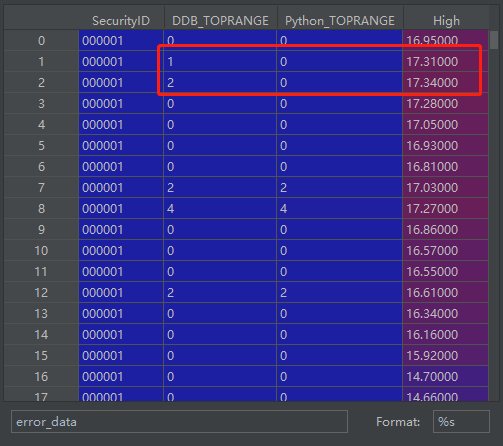Select the High column header
The height and width of the screenshot is (446, 503).
tap(446, 21)
